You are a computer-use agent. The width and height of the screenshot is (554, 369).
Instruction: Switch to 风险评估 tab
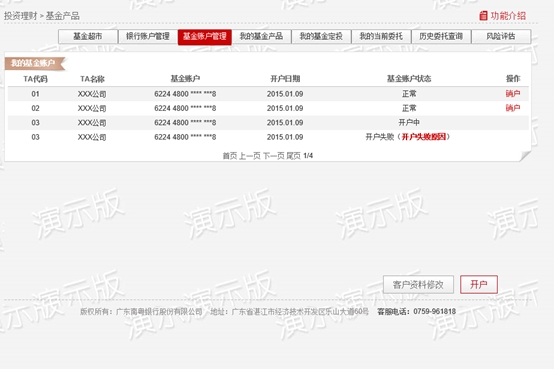[501, 36]
